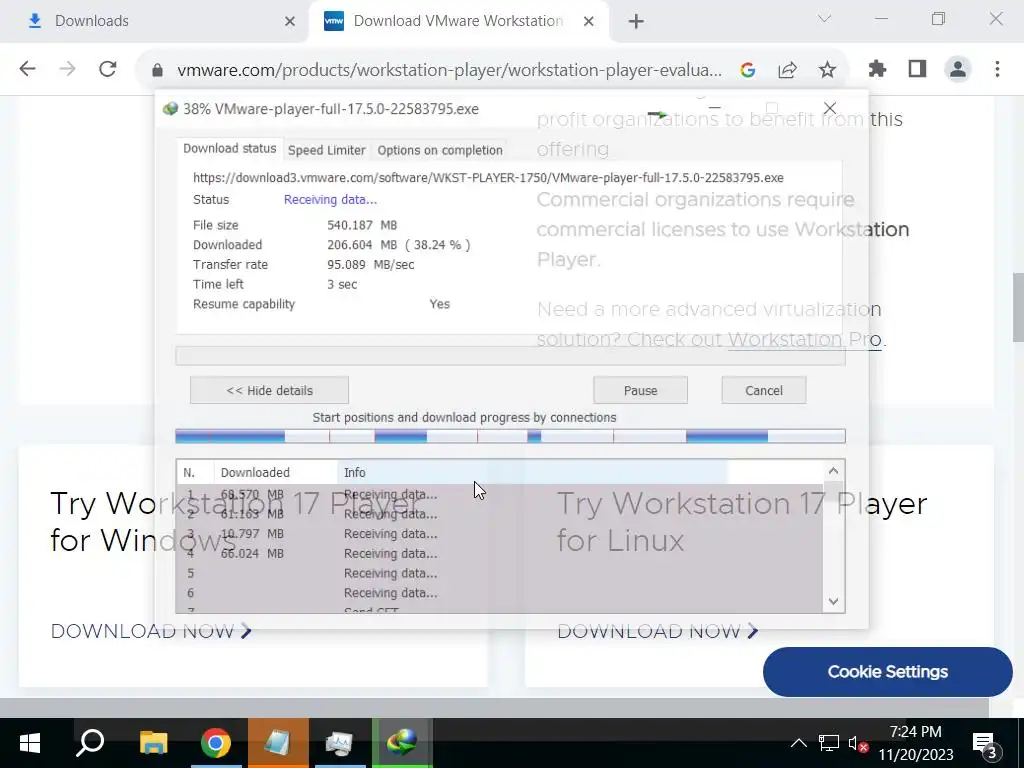Image resolution: width=1024 pixels, height=768 pixels.
Task: Open the tab search chevron in Chrome
Action: tap(824, 19)
